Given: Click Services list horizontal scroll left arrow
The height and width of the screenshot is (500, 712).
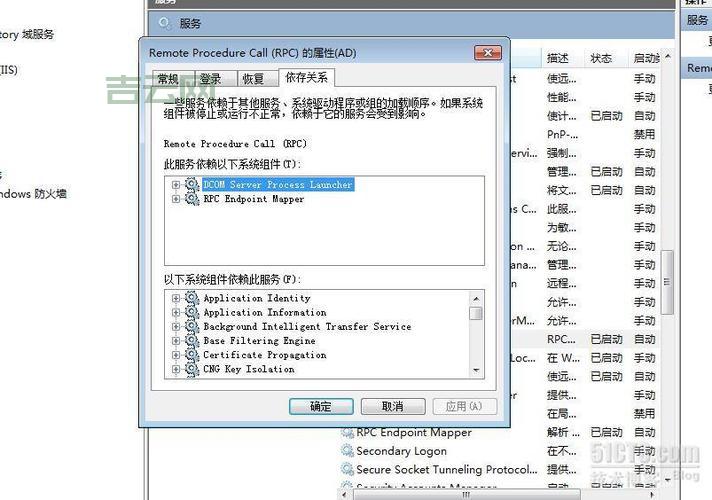Looking at the screenshot, I should coord(344,495).
